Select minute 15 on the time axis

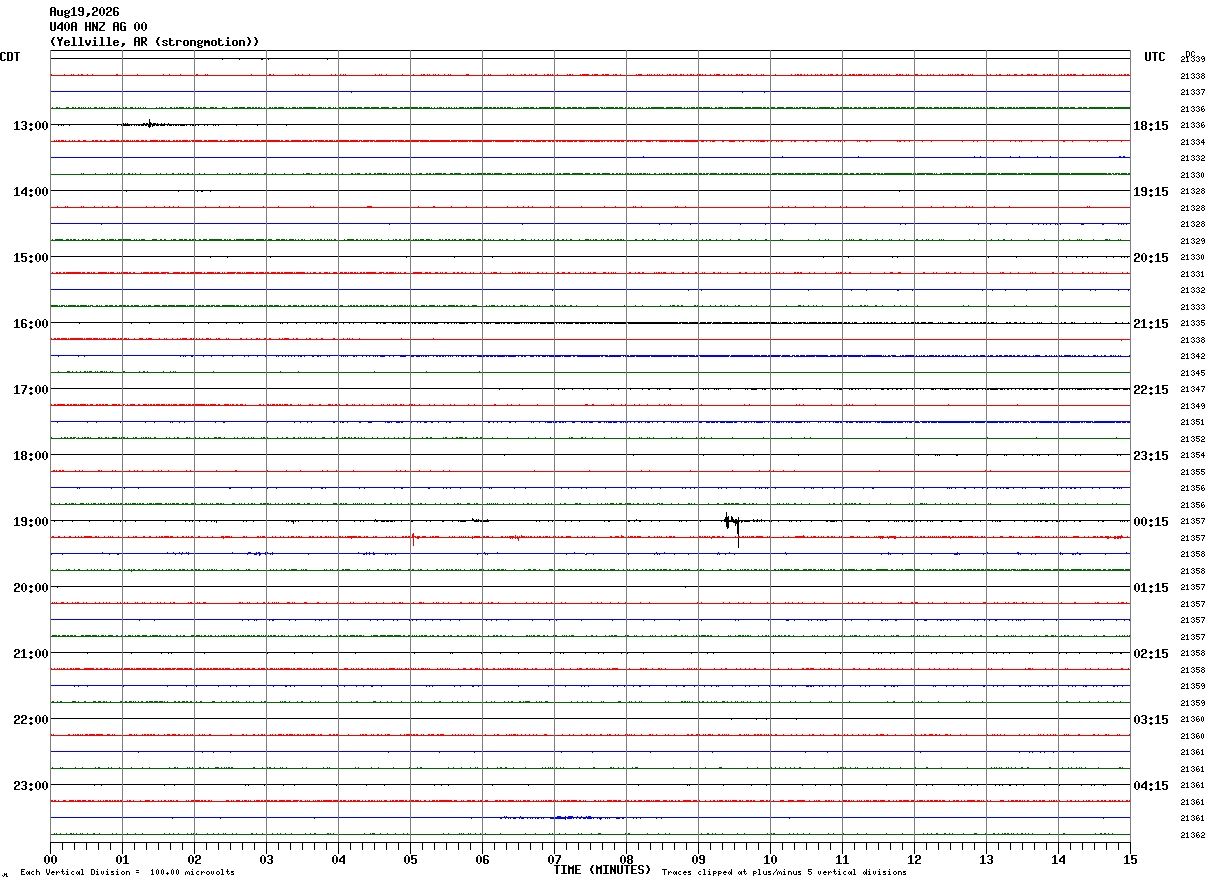(1130, 859)
